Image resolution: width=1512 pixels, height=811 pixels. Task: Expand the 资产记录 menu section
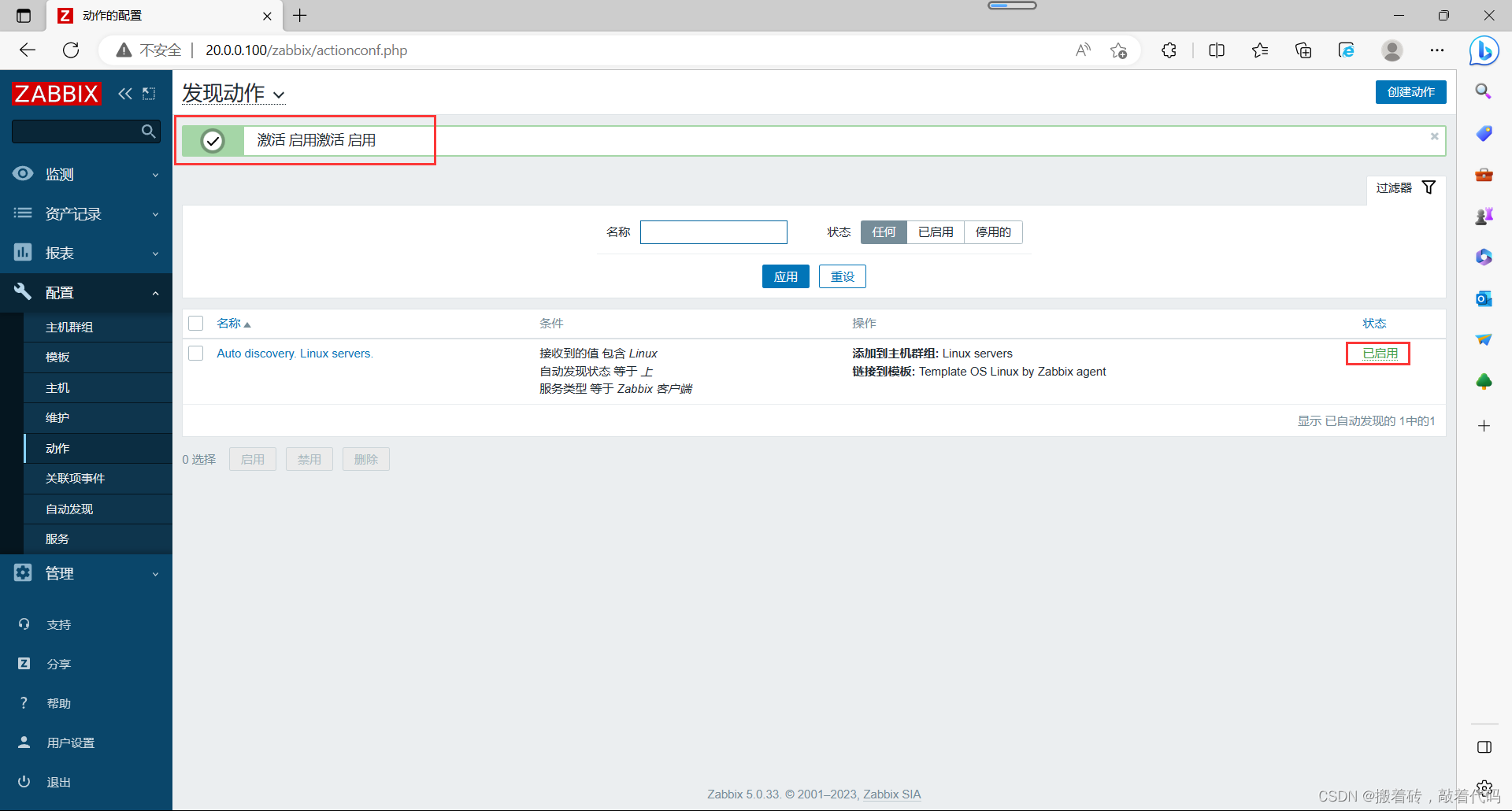pos(86,213)
